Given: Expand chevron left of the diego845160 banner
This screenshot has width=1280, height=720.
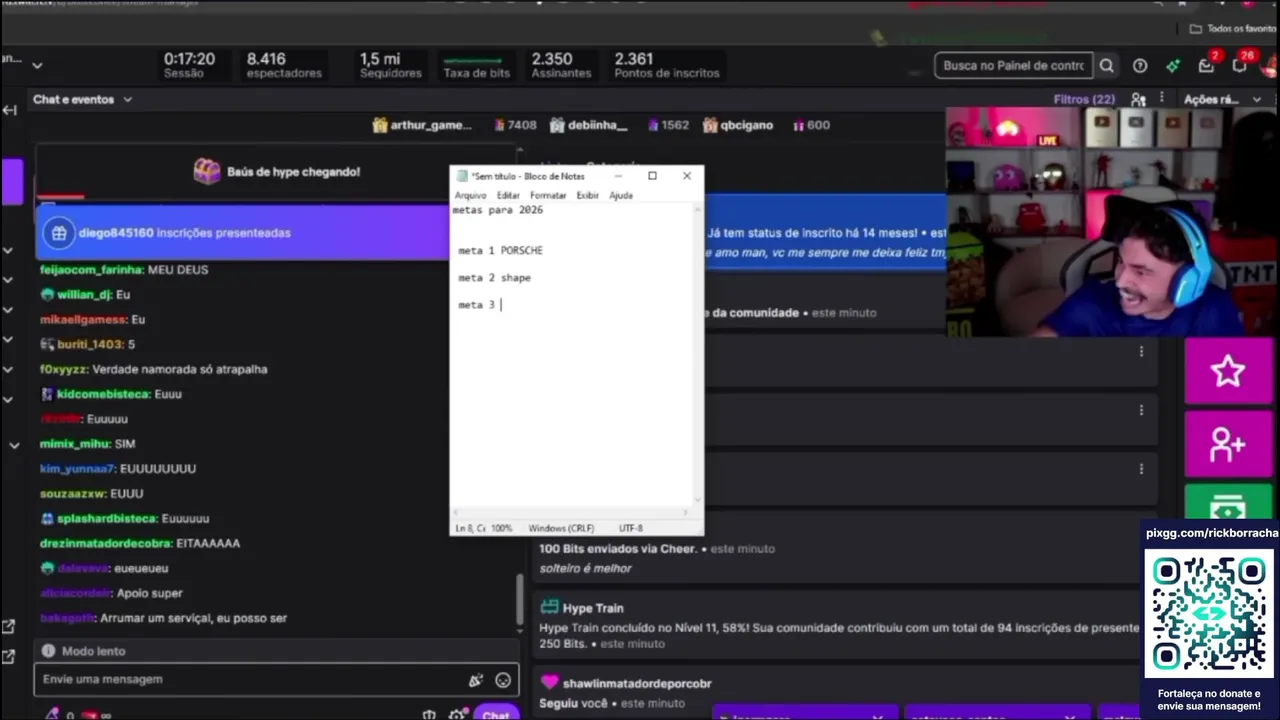Looking at the screenshot, I should coord(8,250).
